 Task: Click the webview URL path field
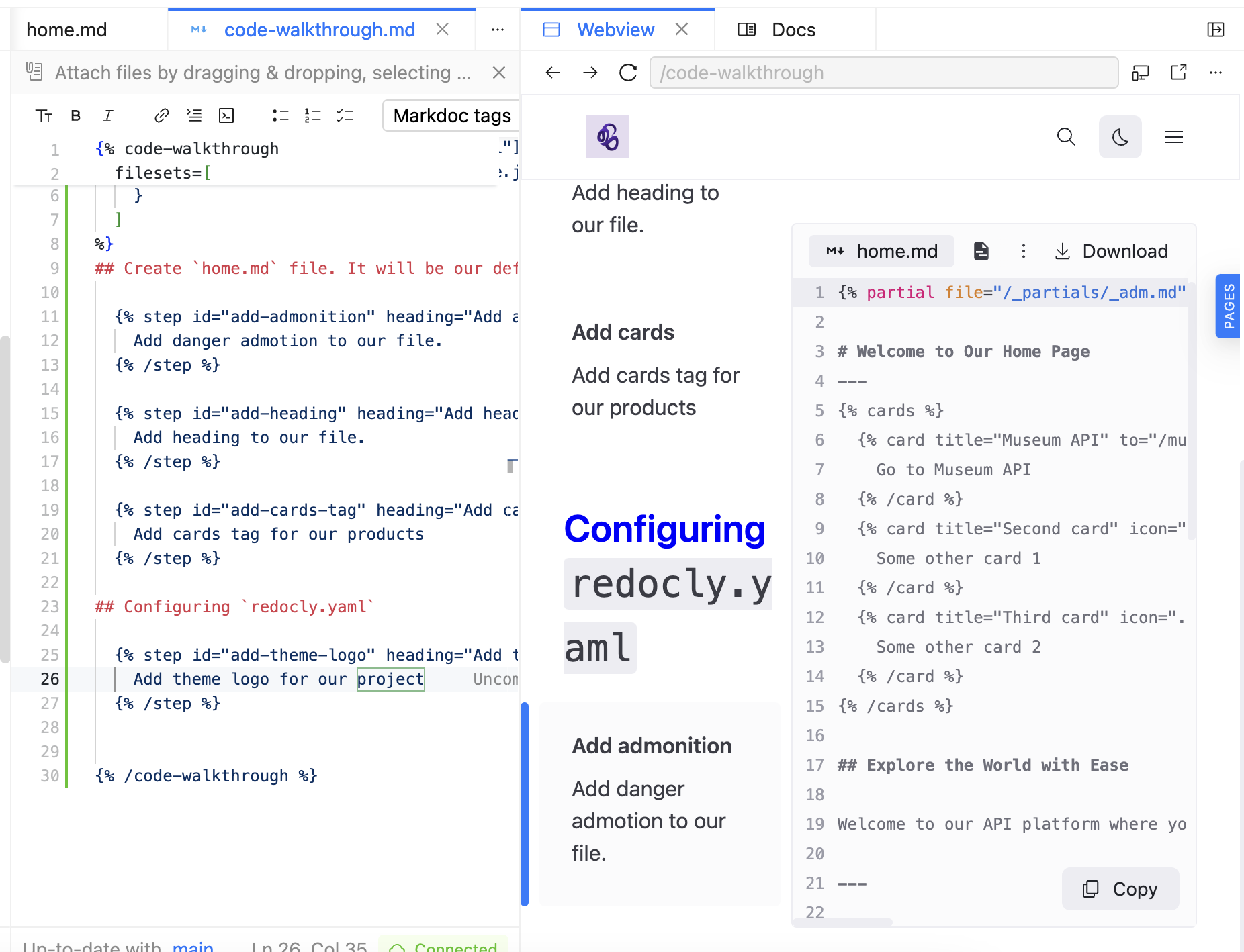(x=883, y=73)
